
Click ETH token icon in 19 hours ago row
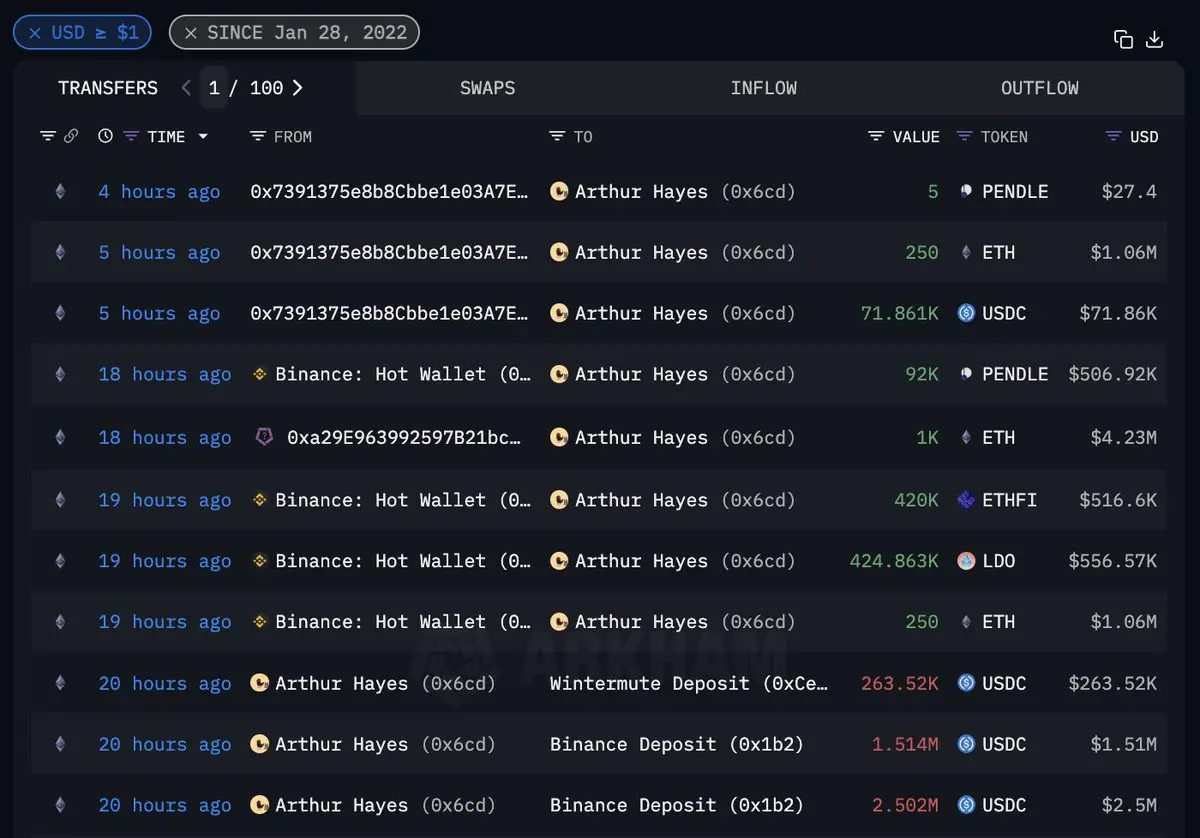click(966, 622)
